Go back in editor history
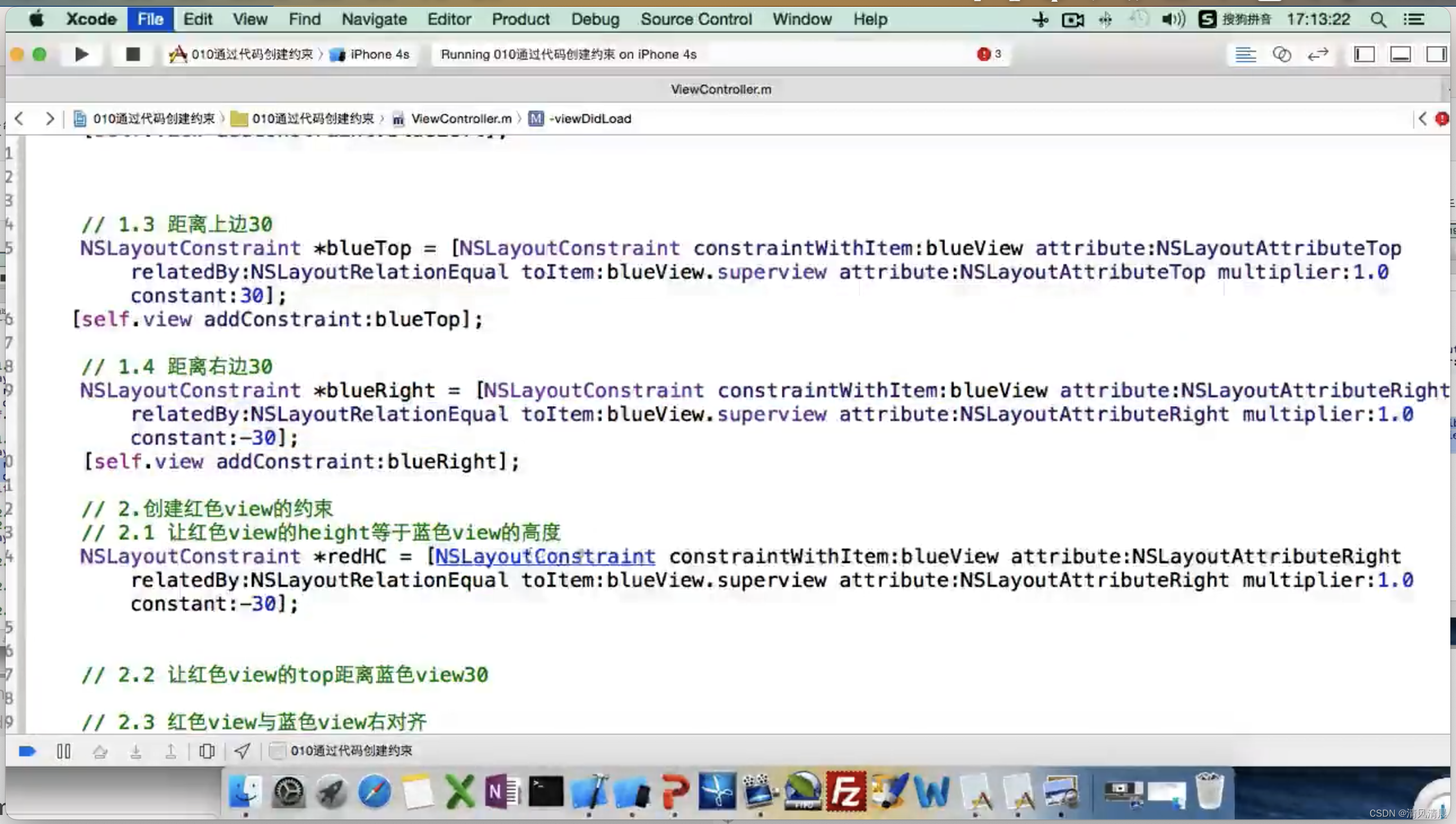Image resolution: width=1456 pixels, height=824 pixels. (19, 119)
